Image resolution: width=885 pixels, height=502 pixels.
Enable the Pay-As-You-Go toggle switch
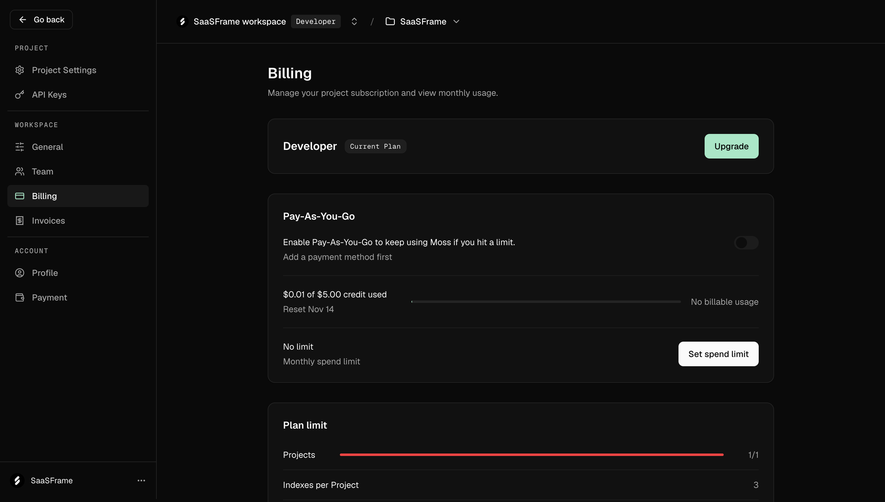(746, 243)
